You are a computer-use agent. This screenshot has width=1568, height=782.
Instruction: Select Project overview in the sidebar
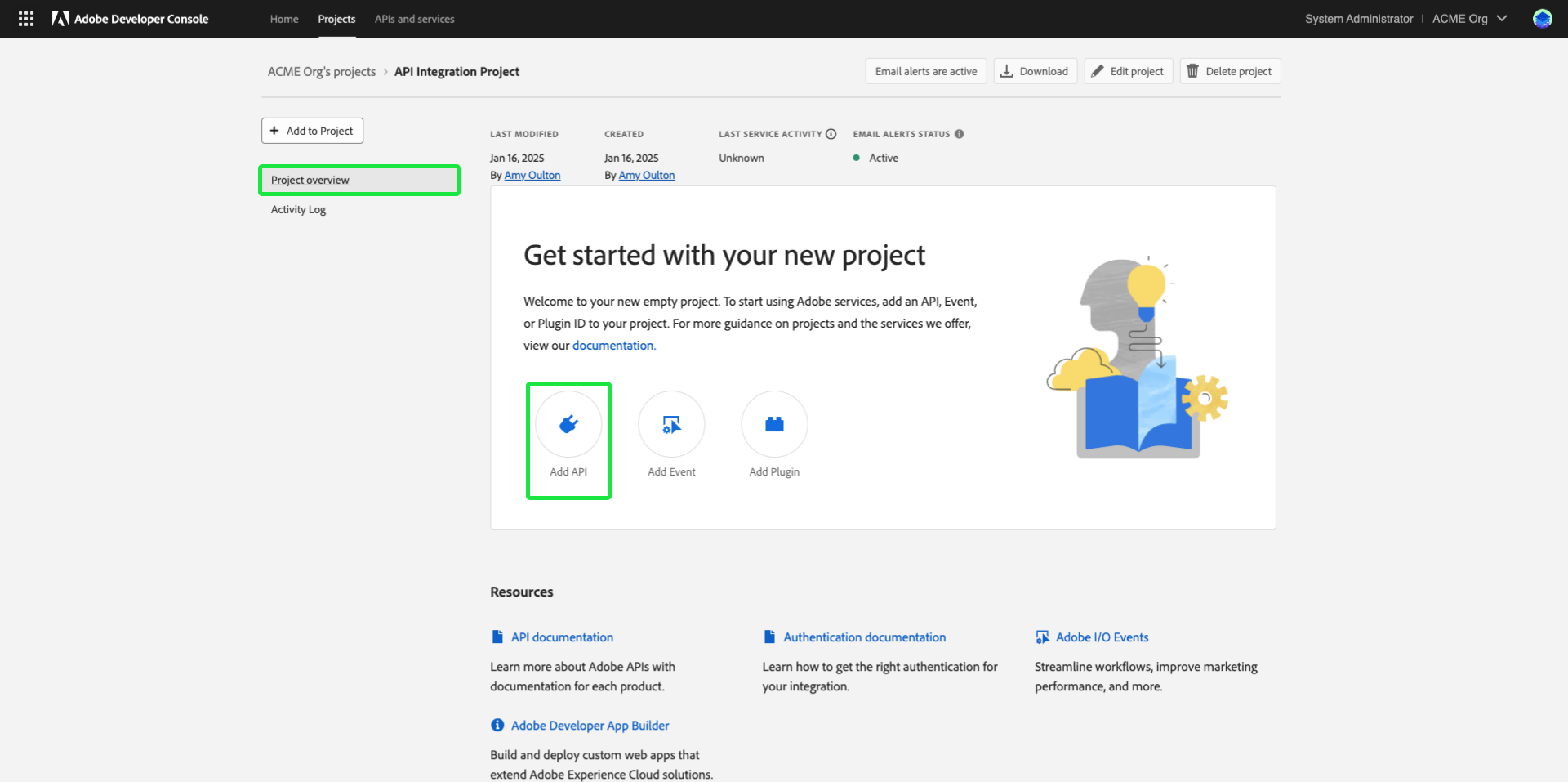click(x=359, y=181)
